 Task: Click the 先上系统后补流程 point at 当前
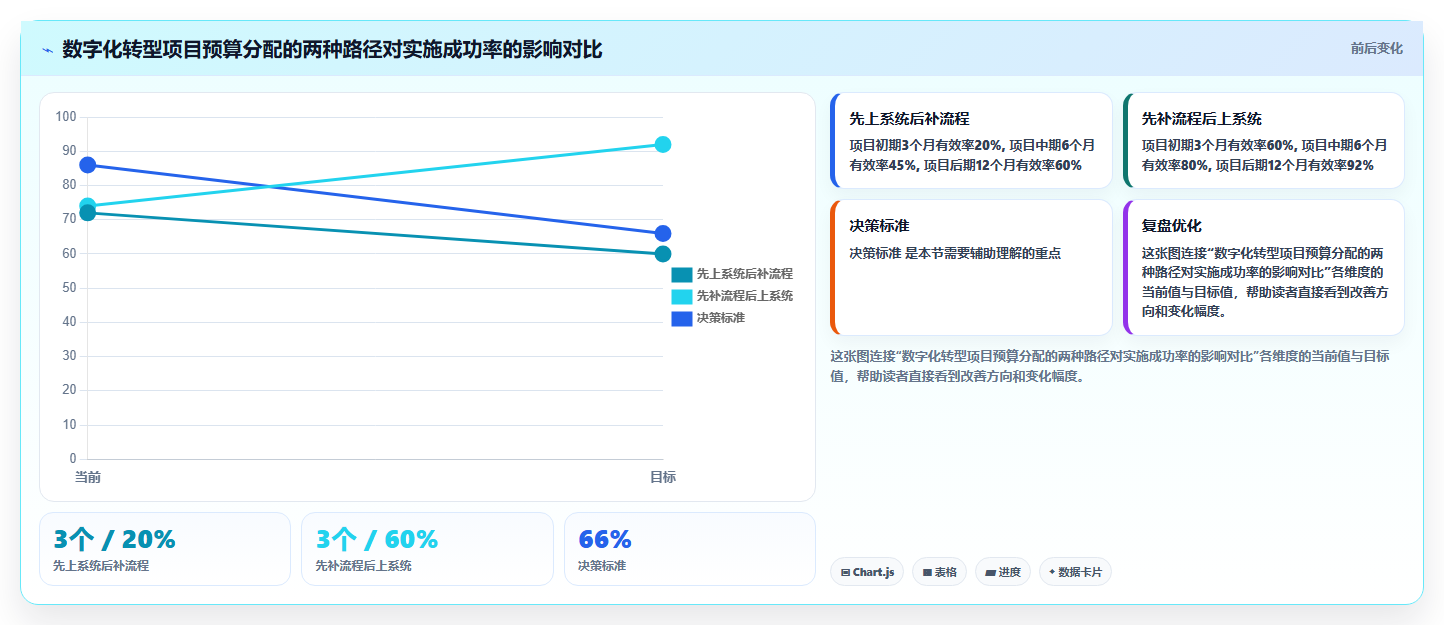pyautogui.click(x=88, y=213)
